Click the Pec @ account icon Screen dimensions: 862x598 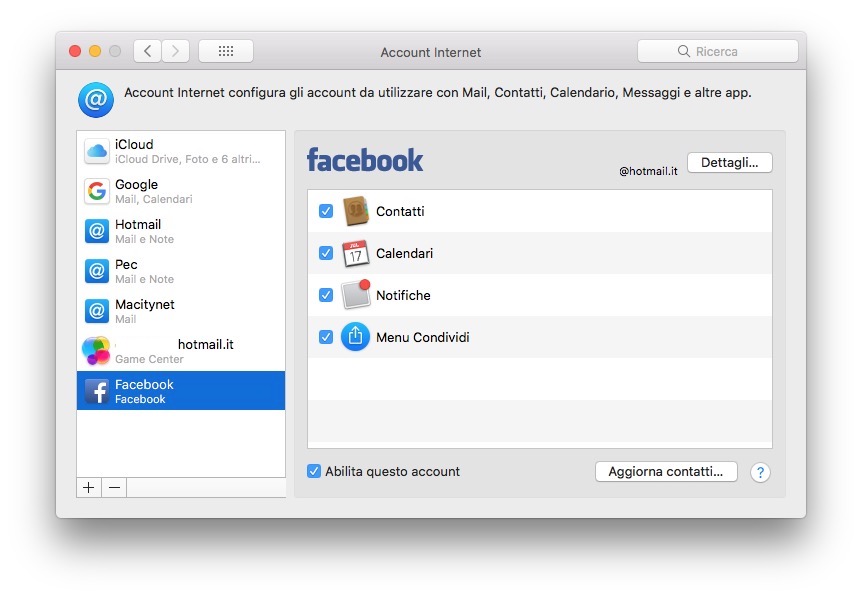click(97, 271)
